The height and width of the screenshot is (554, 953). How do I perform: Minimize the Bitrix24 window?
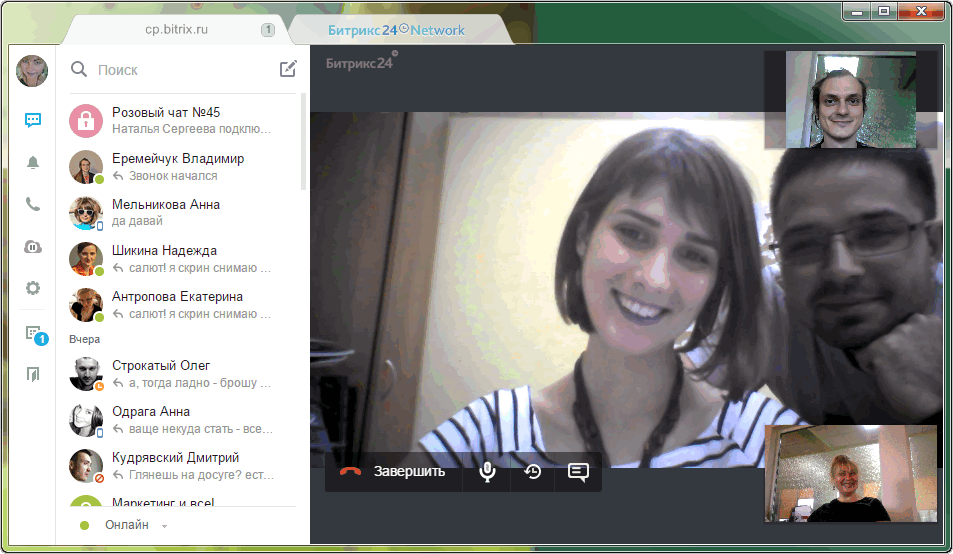click(857, 12)
